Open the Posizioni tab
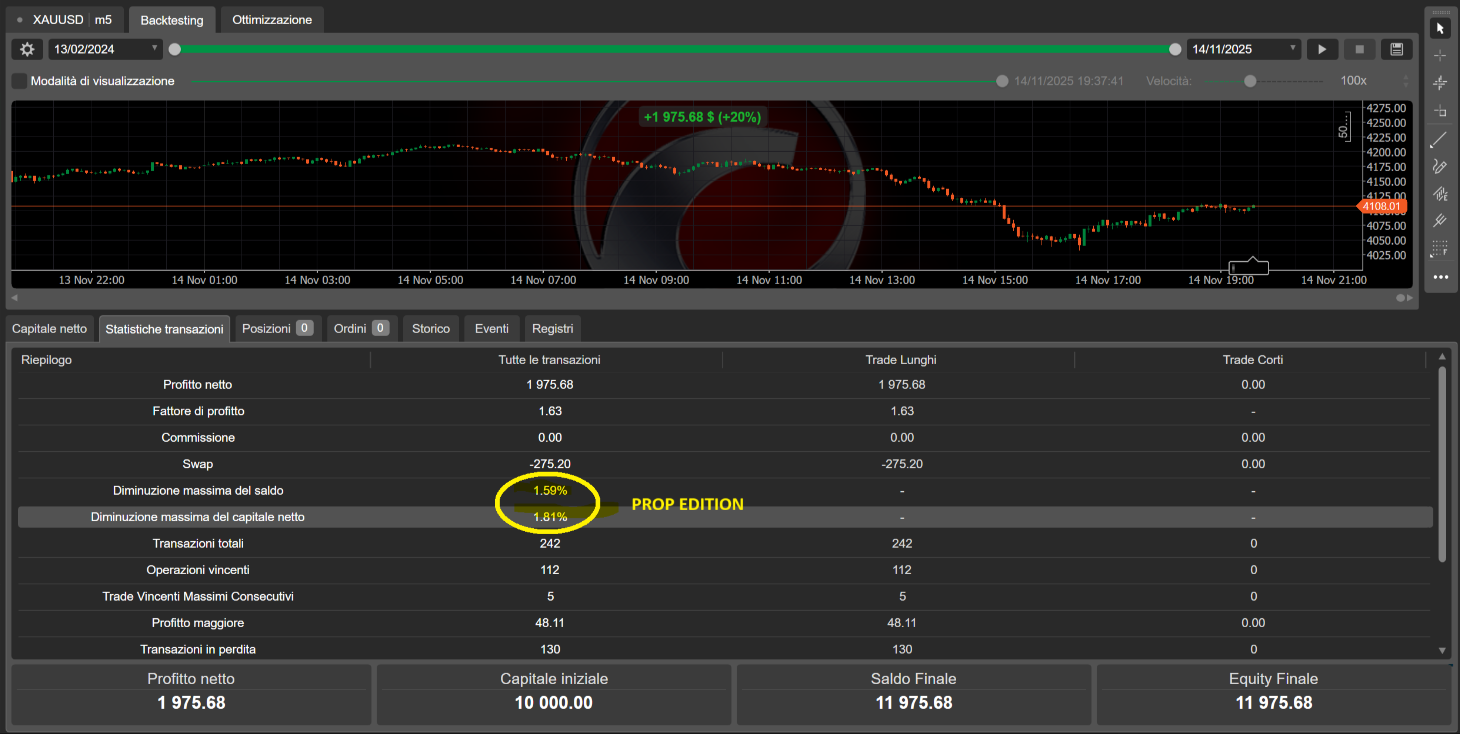 [278, 329]
